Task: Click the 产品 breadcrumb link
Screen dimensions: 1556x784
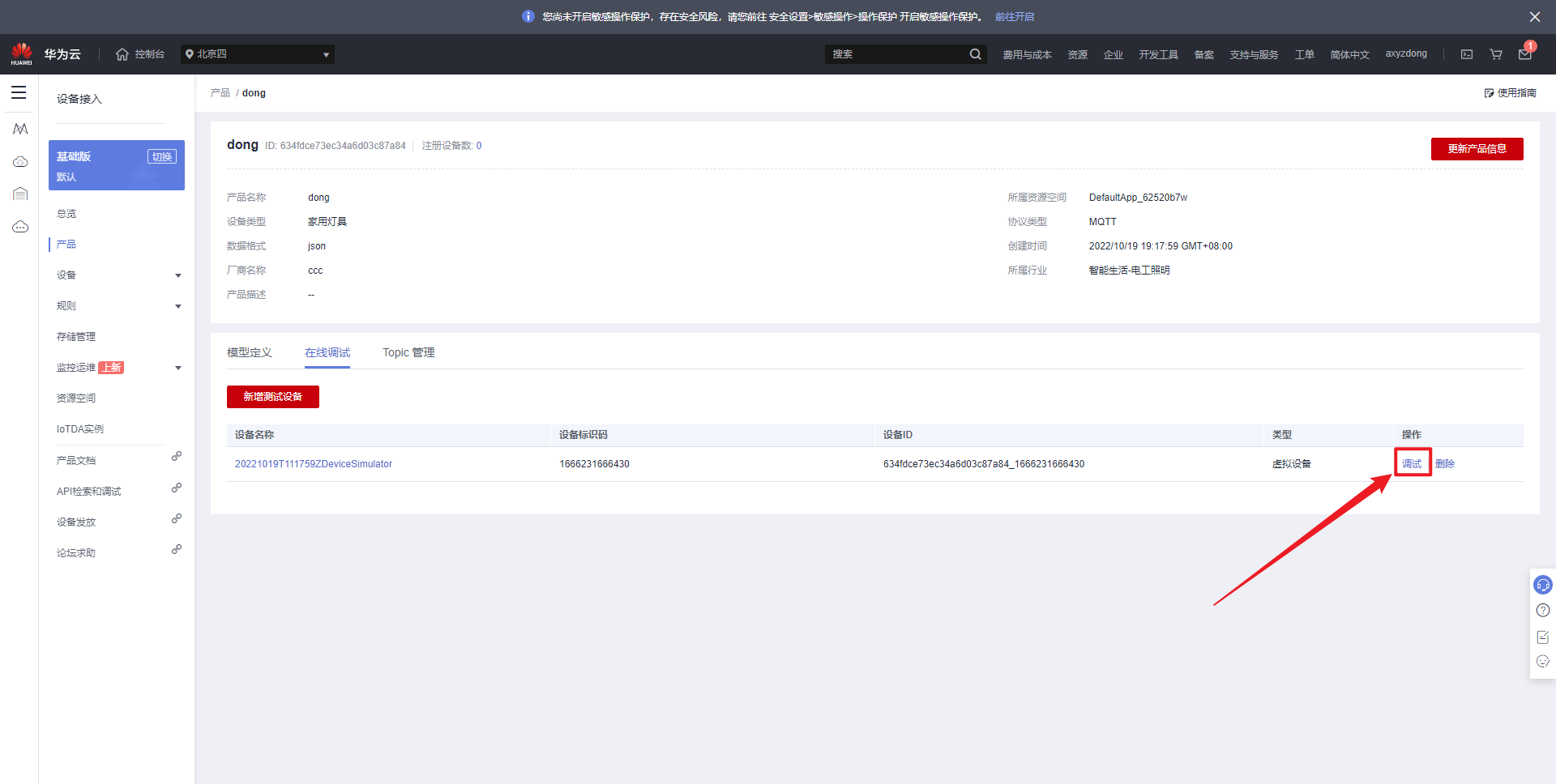Action: coord(220,93)
